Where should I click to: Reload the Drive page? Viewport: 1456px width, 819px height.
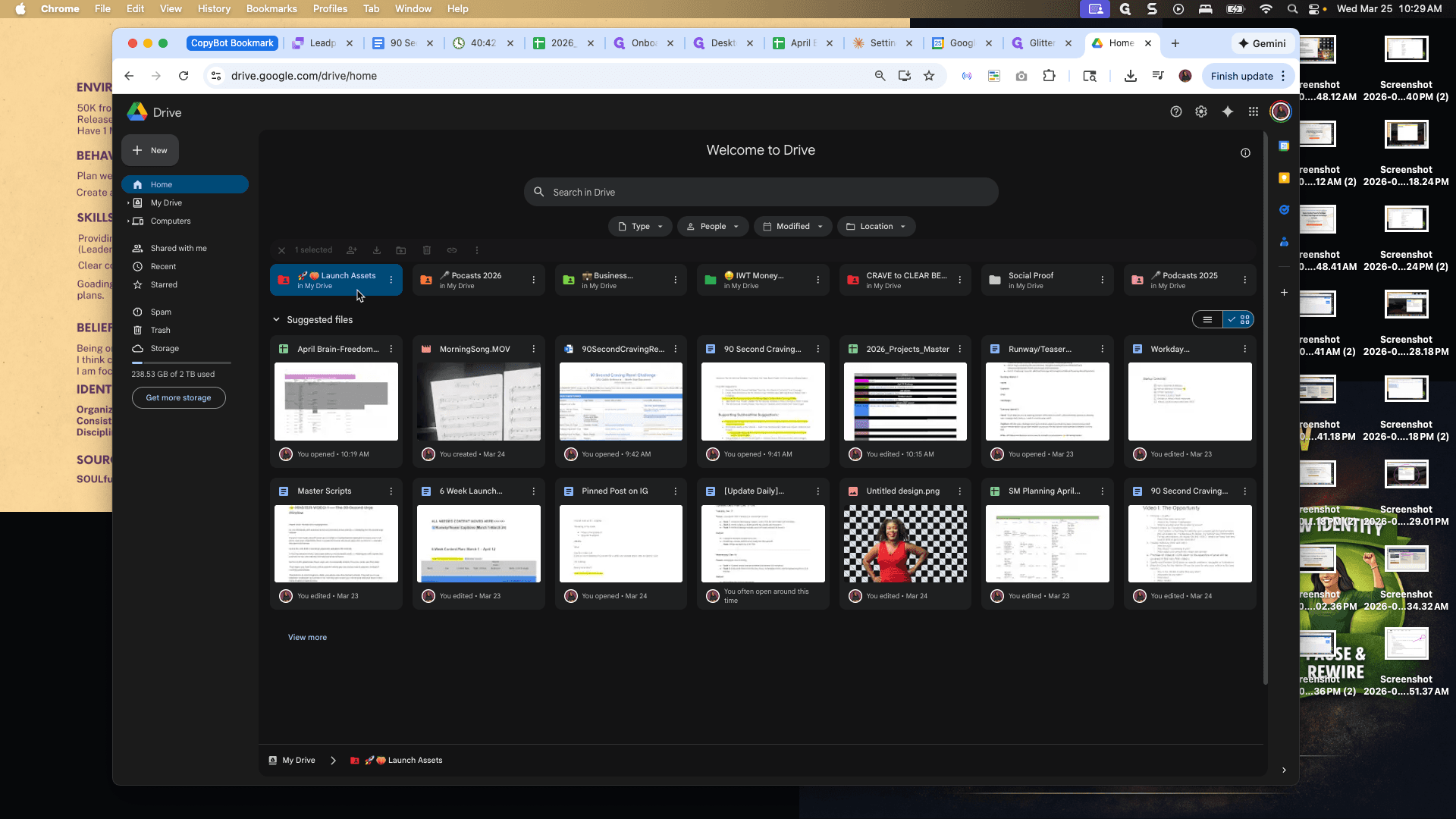pyautogui.click(x=184, y=76)
